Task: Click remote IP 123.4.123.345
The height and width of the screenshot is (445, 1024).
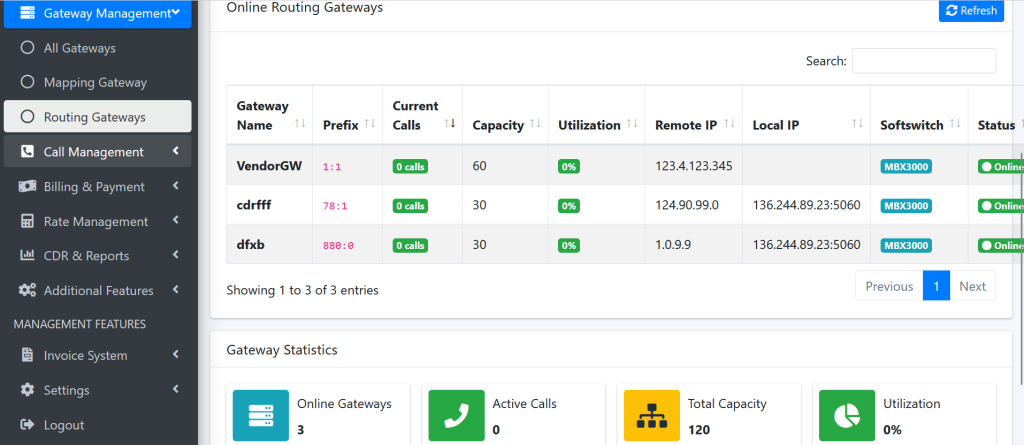Action: (694, 166)
